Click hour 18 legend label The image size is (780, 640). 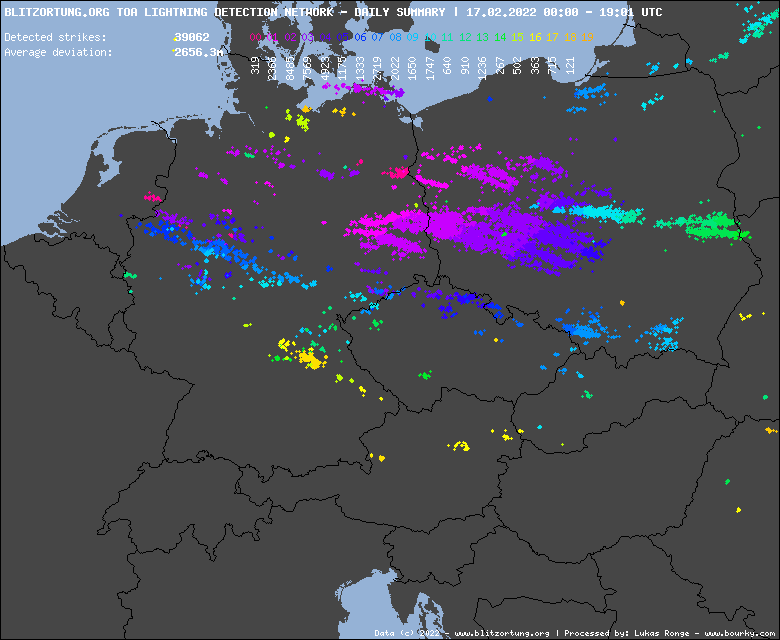coord(570,37)
